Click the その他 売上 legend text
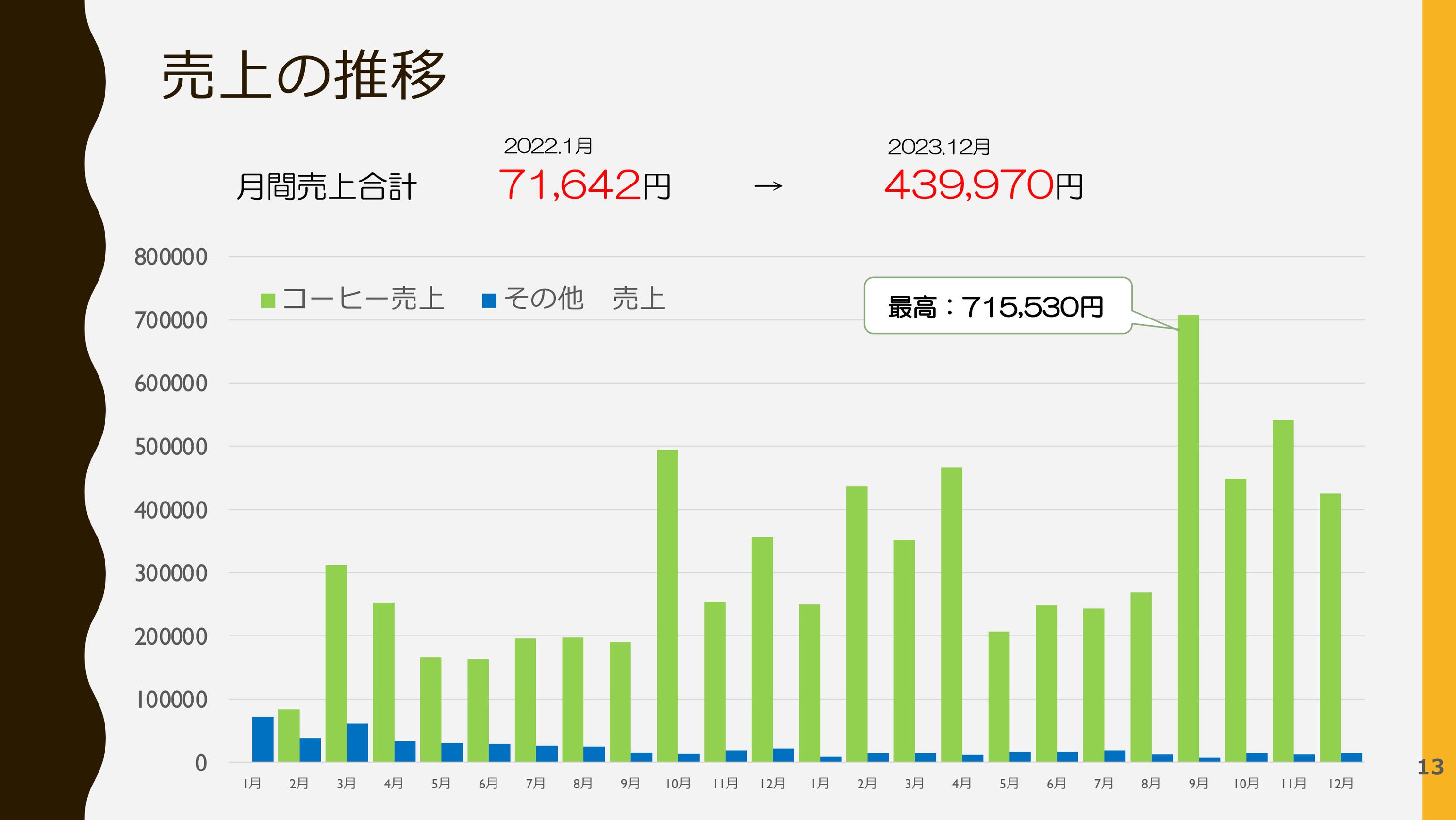Image resolution: width=1456 pixels, height=820 pixels. tap(584, 299)
